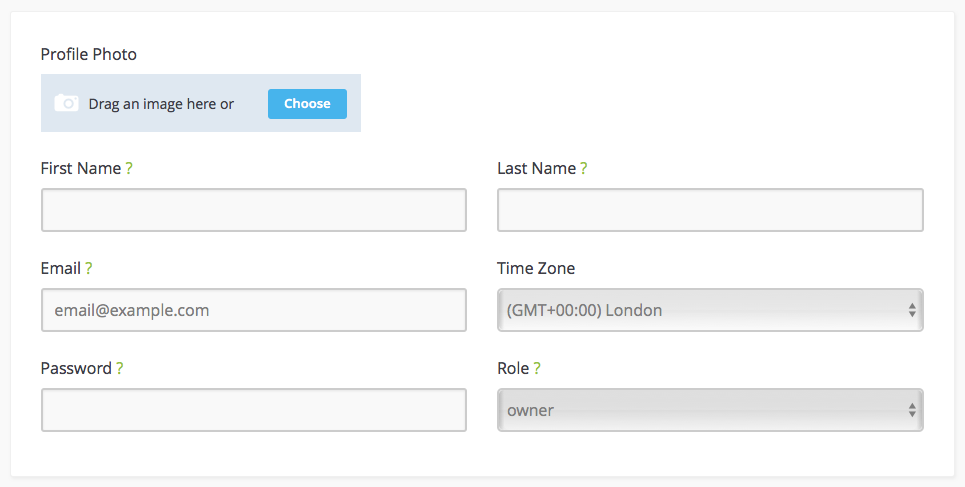Open the Time Zone dropdown showing London

[x=700, y=310]
